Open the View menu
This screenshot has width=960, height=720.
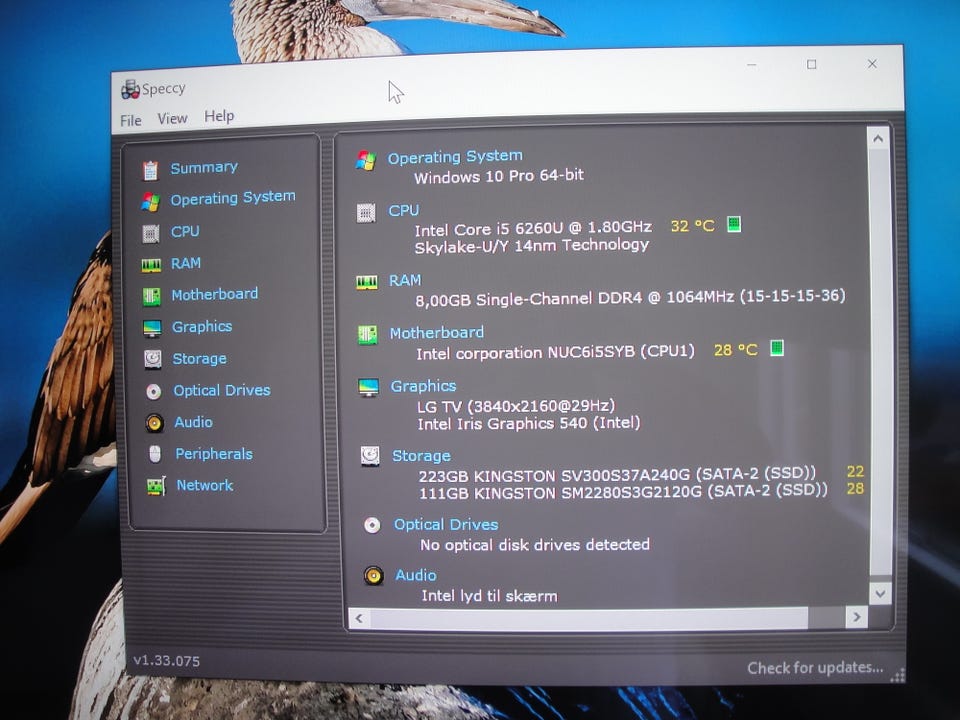[172, 119]
